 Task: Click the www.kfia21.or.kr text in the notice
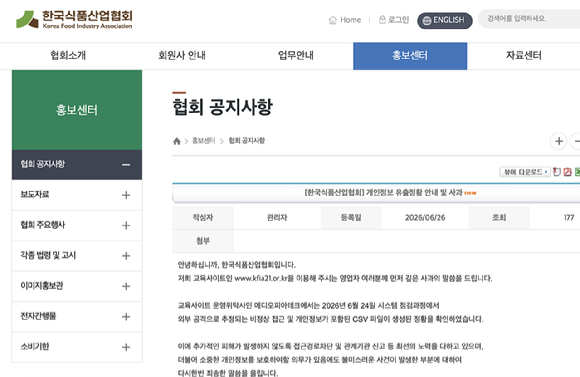point(261,279)
